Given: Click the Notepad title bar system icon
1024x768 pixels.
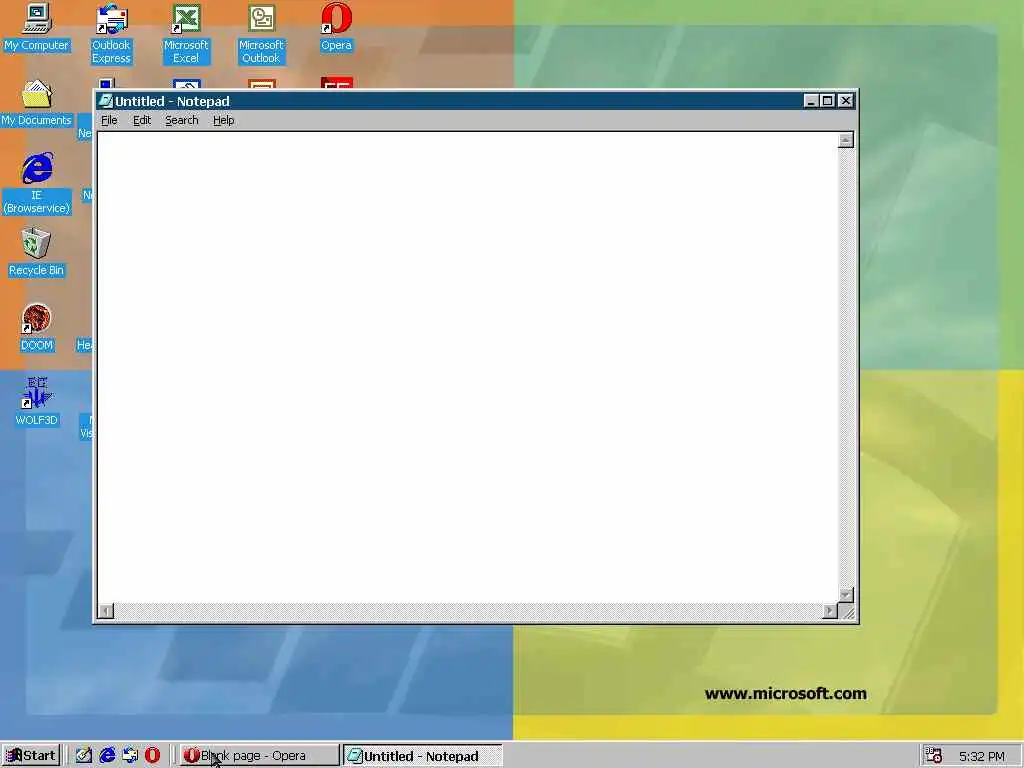Looking at the screenshot, I should (x=105, y=101).
